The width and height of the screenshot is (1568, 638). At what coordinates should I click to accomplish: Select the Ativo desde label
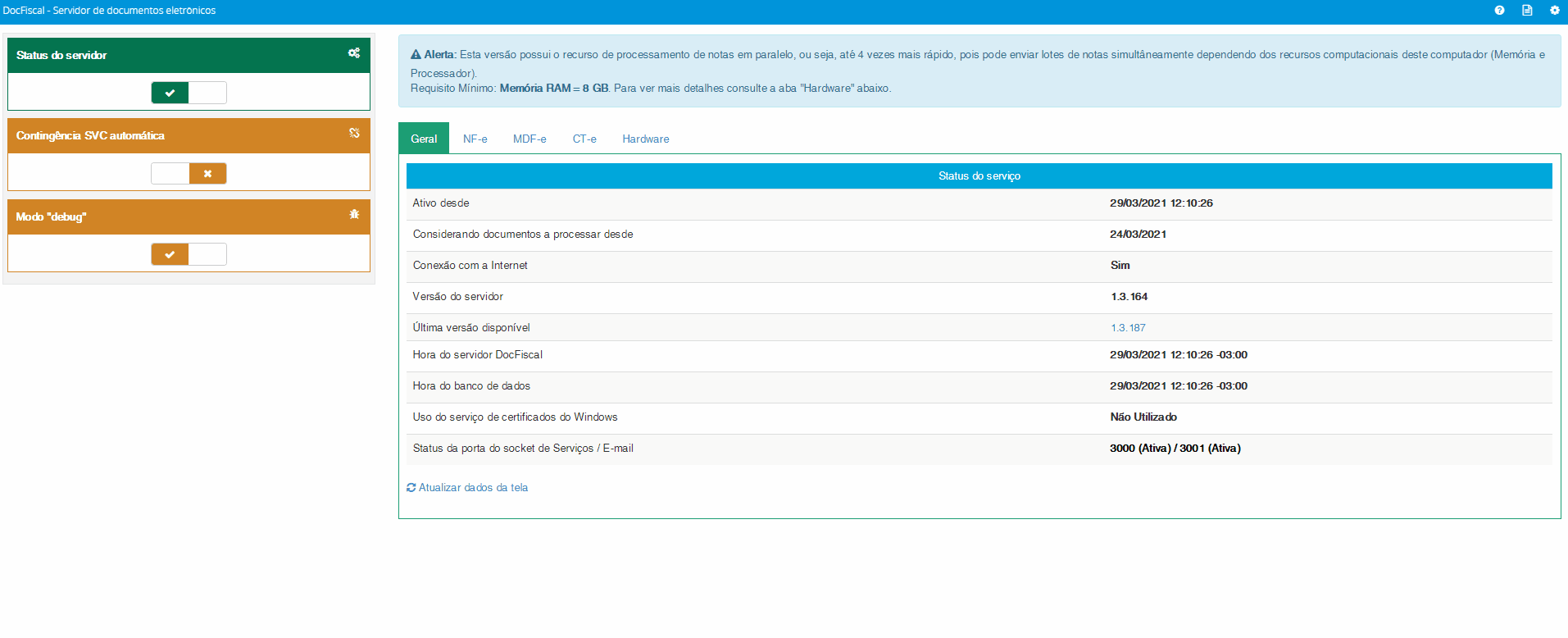click(x=441, y=203)
